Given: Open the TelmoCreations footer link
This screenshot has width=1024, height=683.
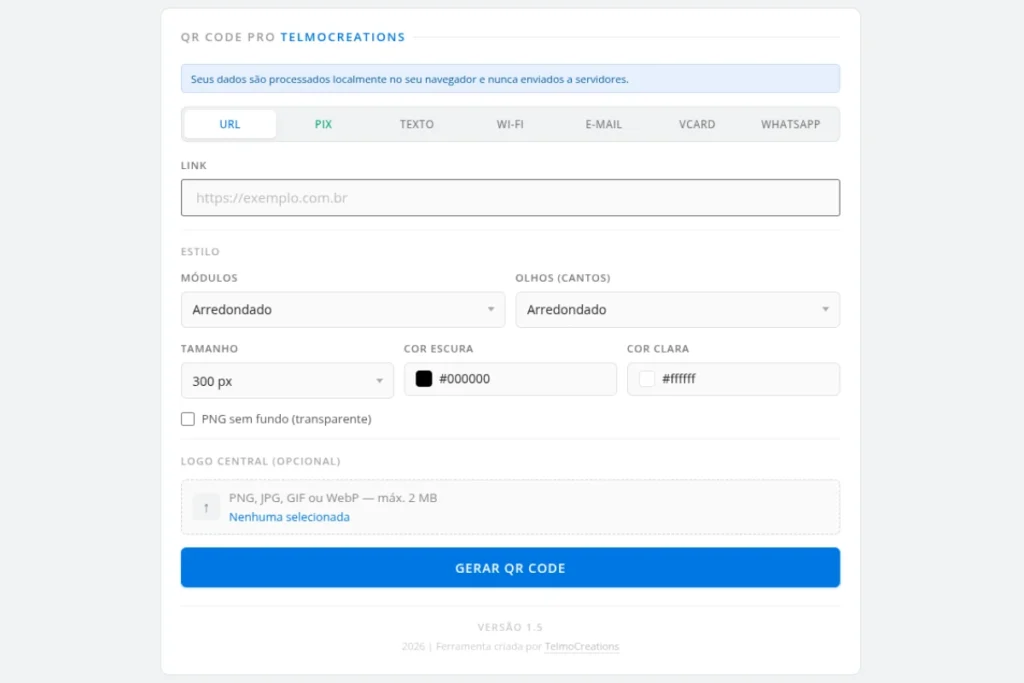Looking at the screenshot, I should click(582, 647).
